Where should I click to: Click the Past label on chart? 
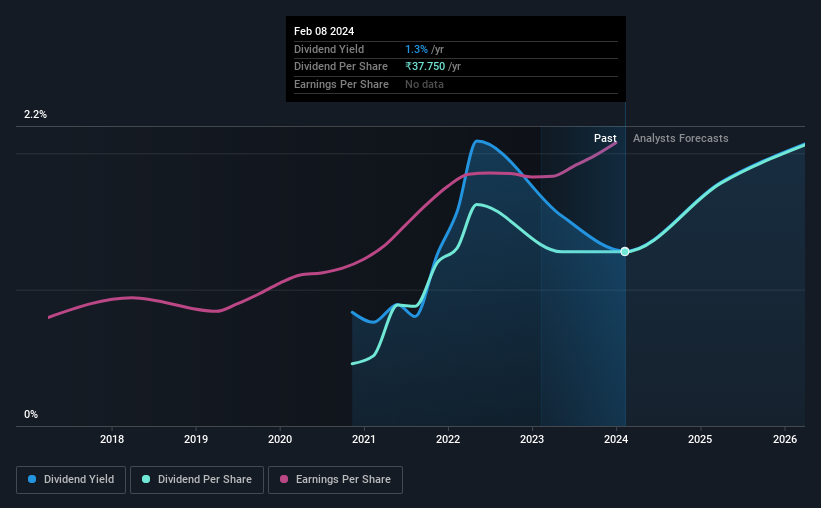[x=605, y=138]
